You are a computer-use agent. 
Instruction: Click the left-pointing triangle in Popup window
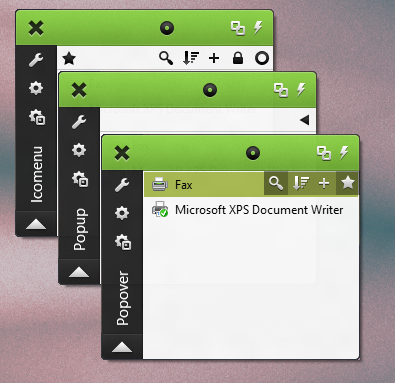point(304,120)
